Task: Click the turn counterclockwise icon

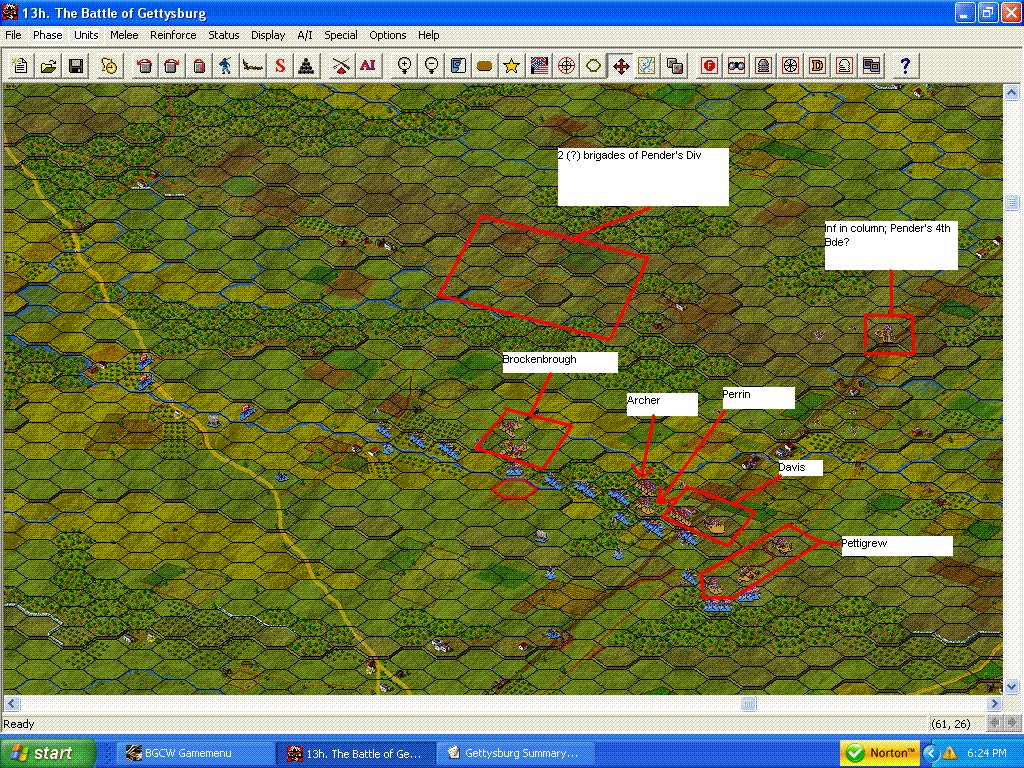Action: pyautogui.click(x=144, y=65)
